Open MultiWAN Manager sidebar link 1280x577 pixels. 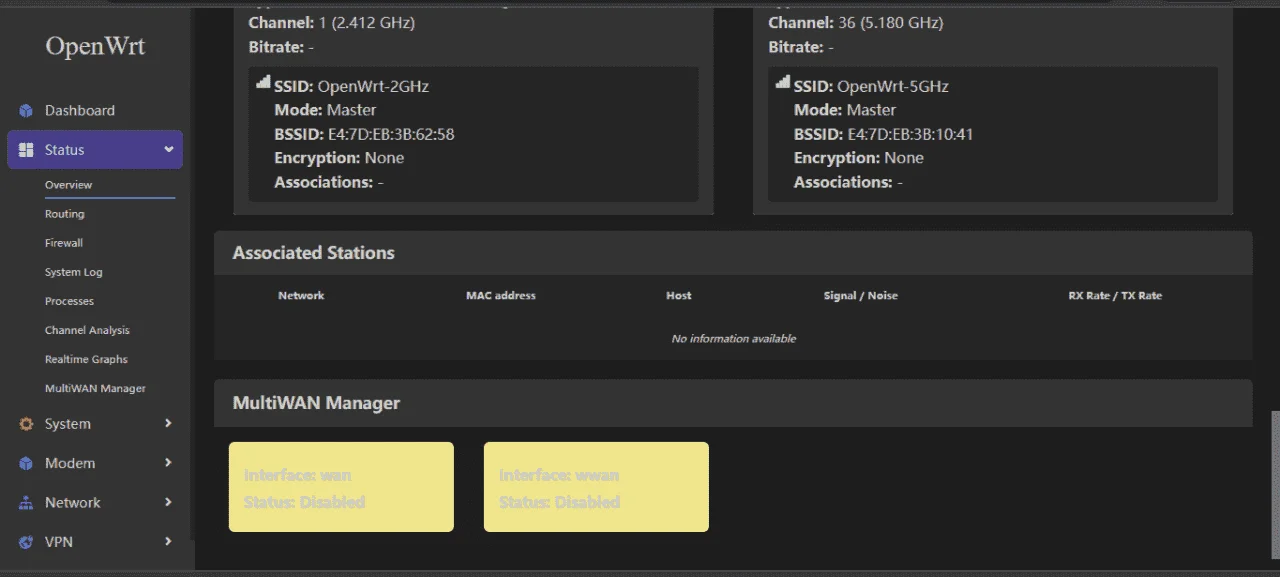point(95,388)
